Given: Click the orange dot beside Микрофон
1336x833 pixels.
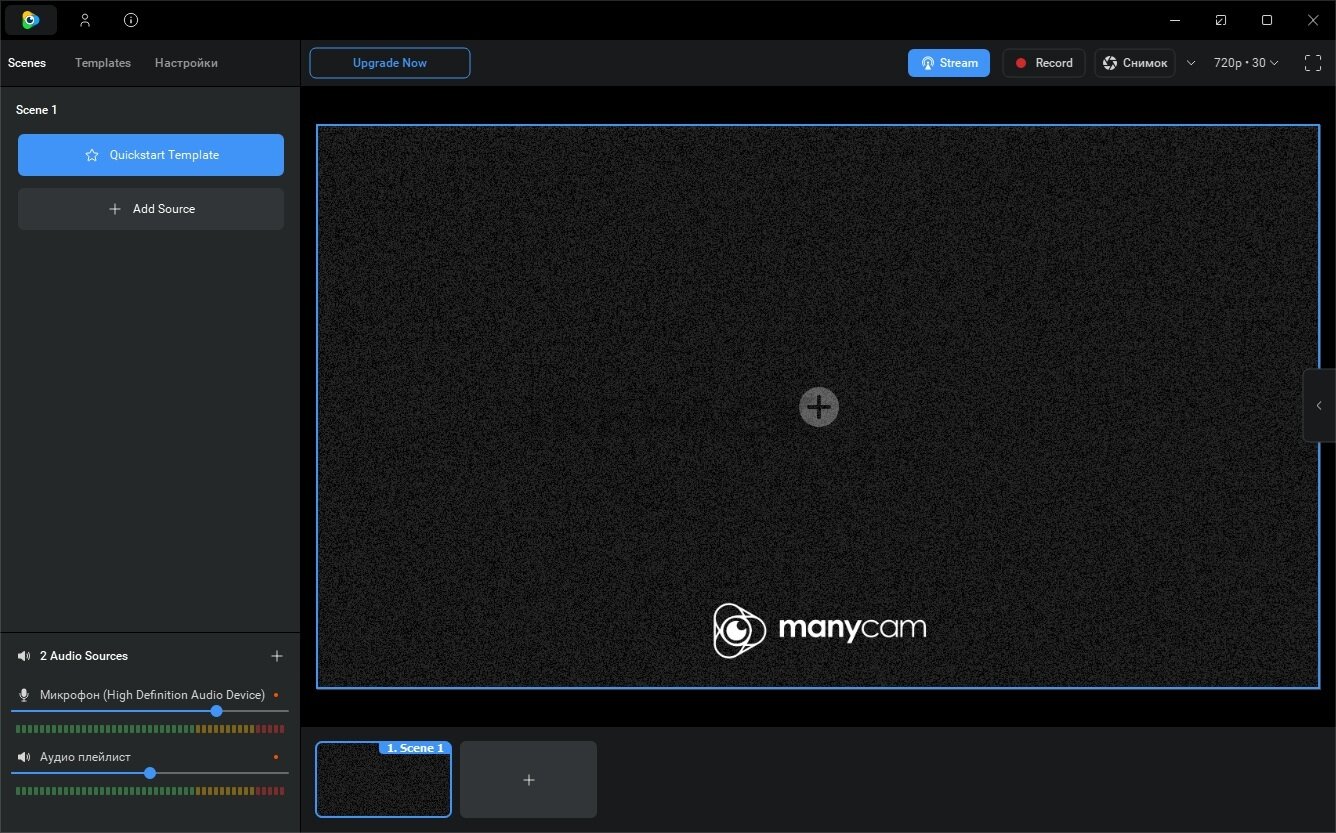Looking at the screenshot, I should pos(276,695).
